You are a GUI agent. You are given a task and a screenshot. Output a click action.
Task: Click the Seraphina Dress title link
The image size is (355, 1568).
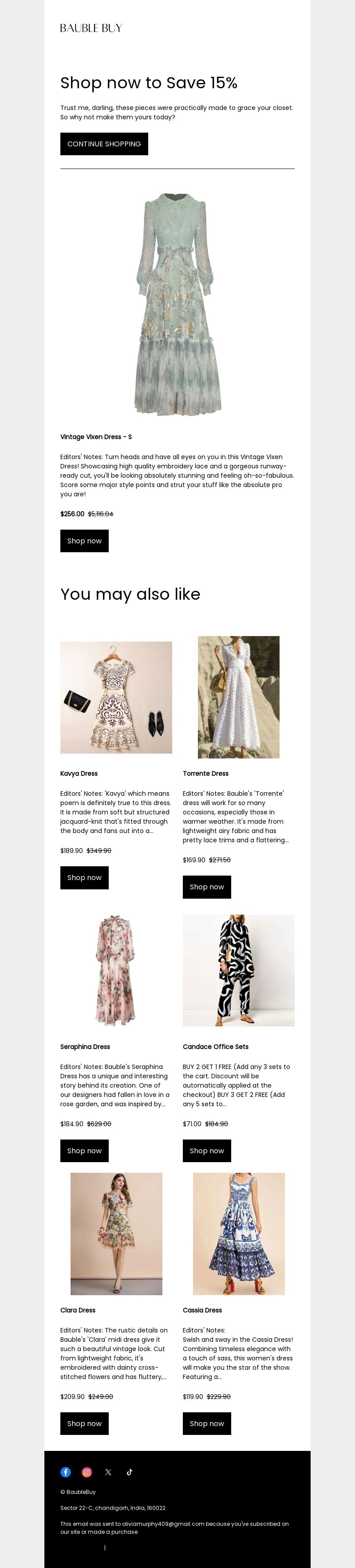tap(85, 1046)
